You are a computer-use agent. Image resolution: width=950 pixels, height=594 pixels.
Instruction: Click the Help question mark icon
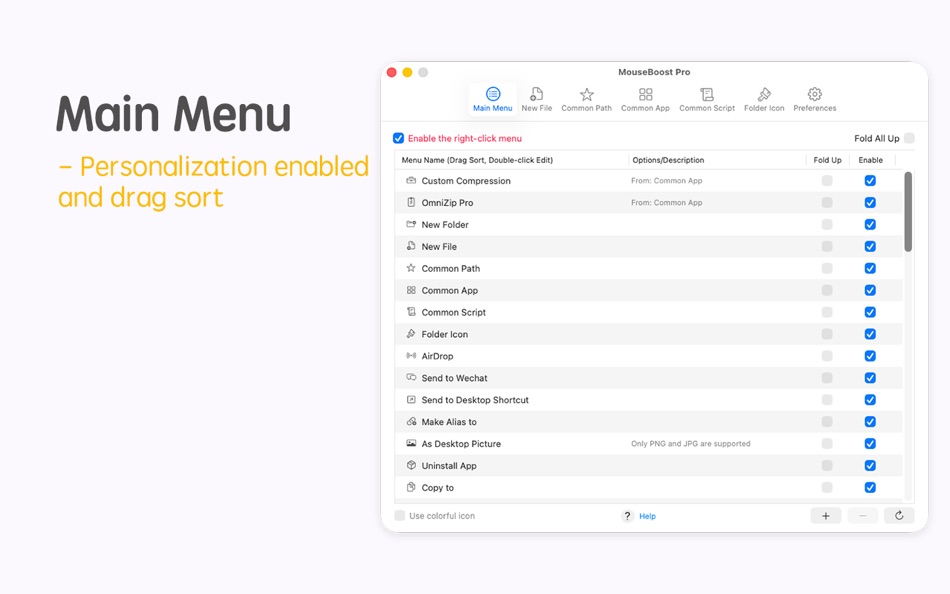pos(627,515)
